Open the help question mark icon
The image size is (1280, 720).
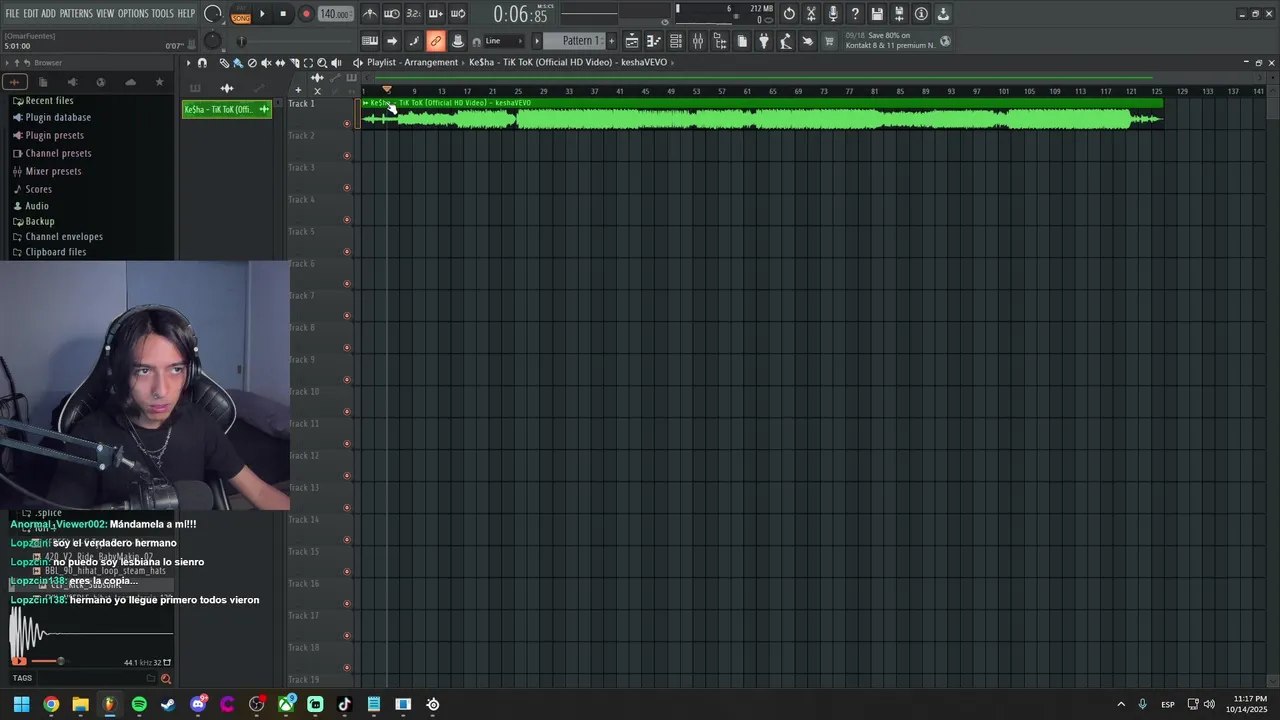(855, 14)
